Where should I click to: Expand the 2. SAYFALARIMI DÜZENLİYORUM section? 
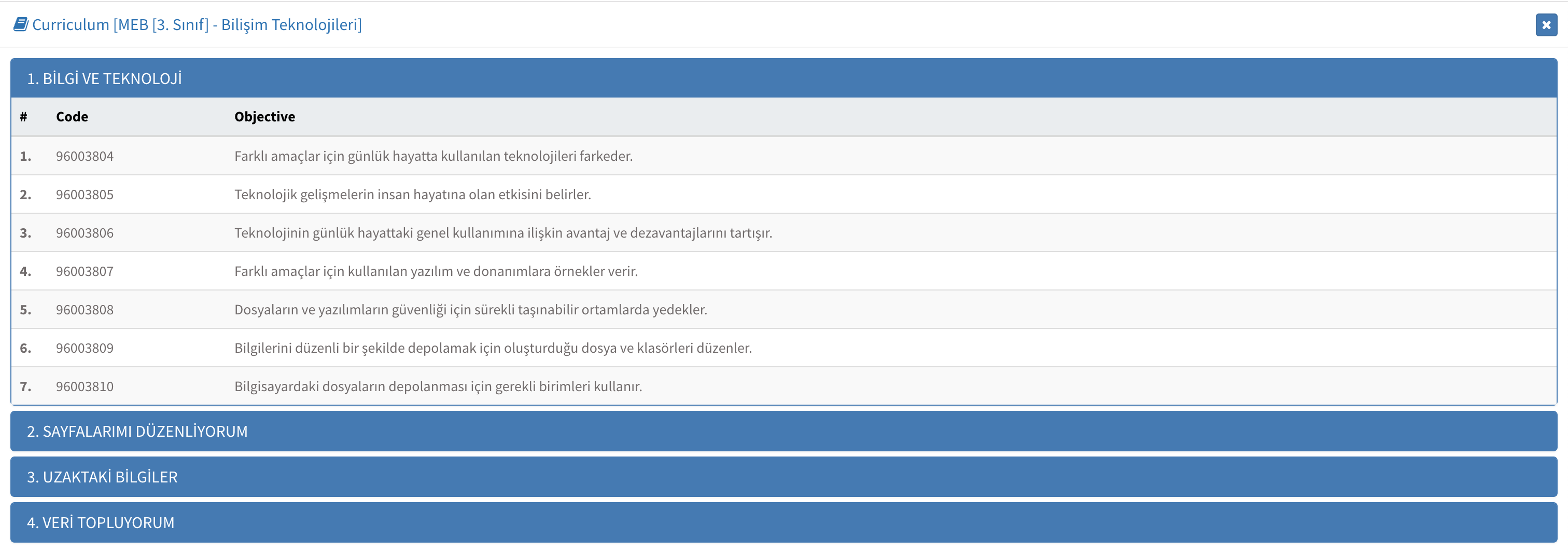pyautogui.click(x=784, y=431)
